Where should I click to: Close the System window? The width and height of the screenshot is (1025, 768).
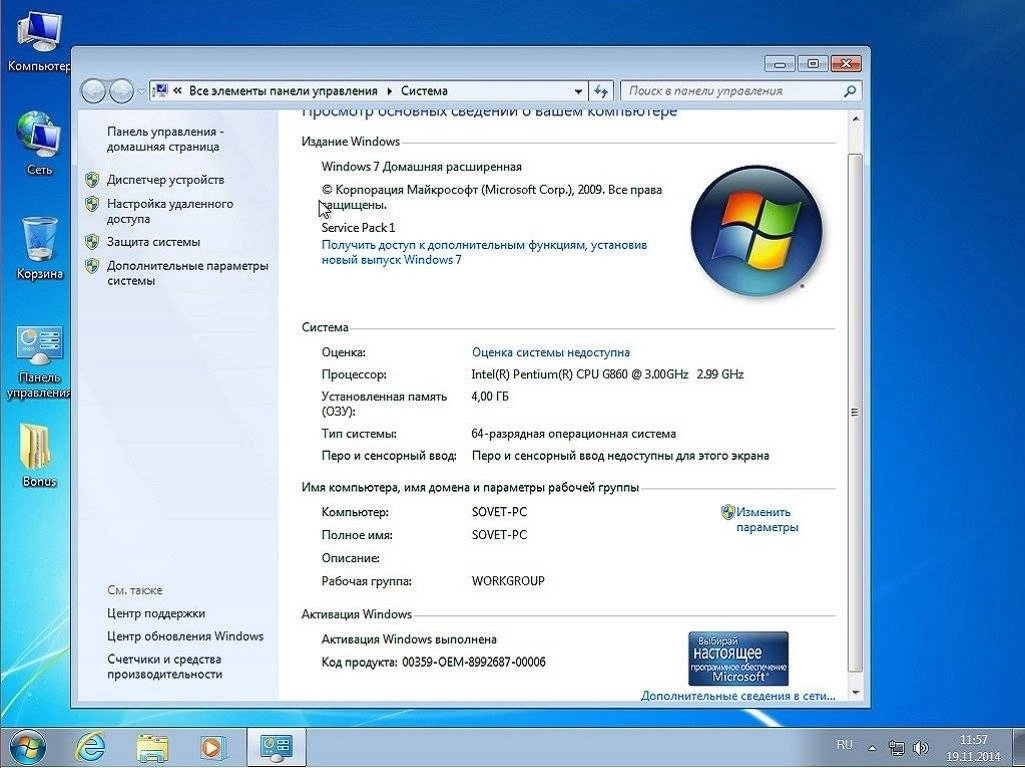[x=846, y=63]
